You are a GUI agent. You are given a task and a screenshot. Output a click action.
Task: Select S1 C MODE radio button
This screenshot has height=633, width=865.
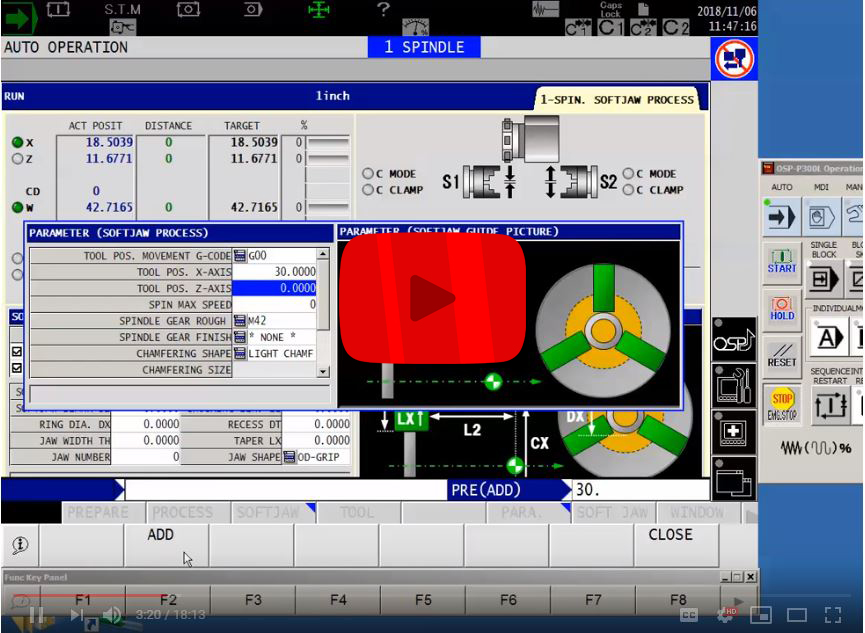tap(368, 174)
